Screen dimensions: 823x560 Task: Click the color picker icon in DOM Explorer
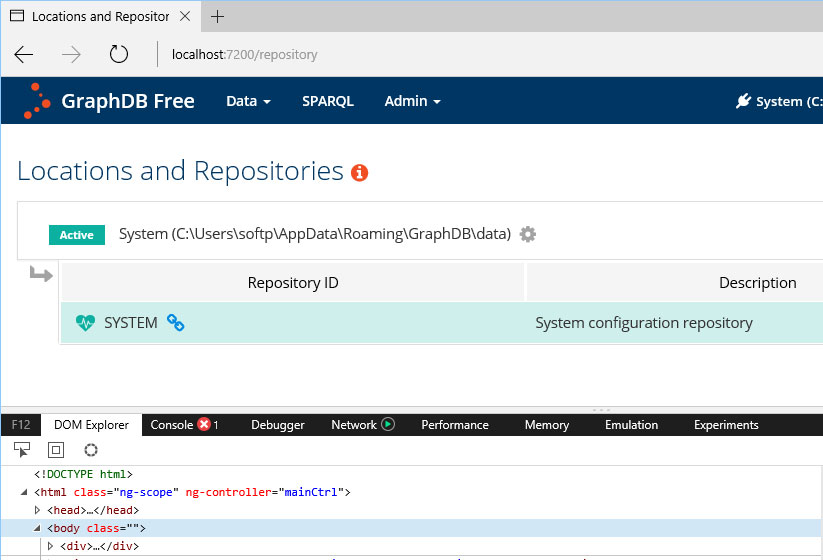(91, 450)
